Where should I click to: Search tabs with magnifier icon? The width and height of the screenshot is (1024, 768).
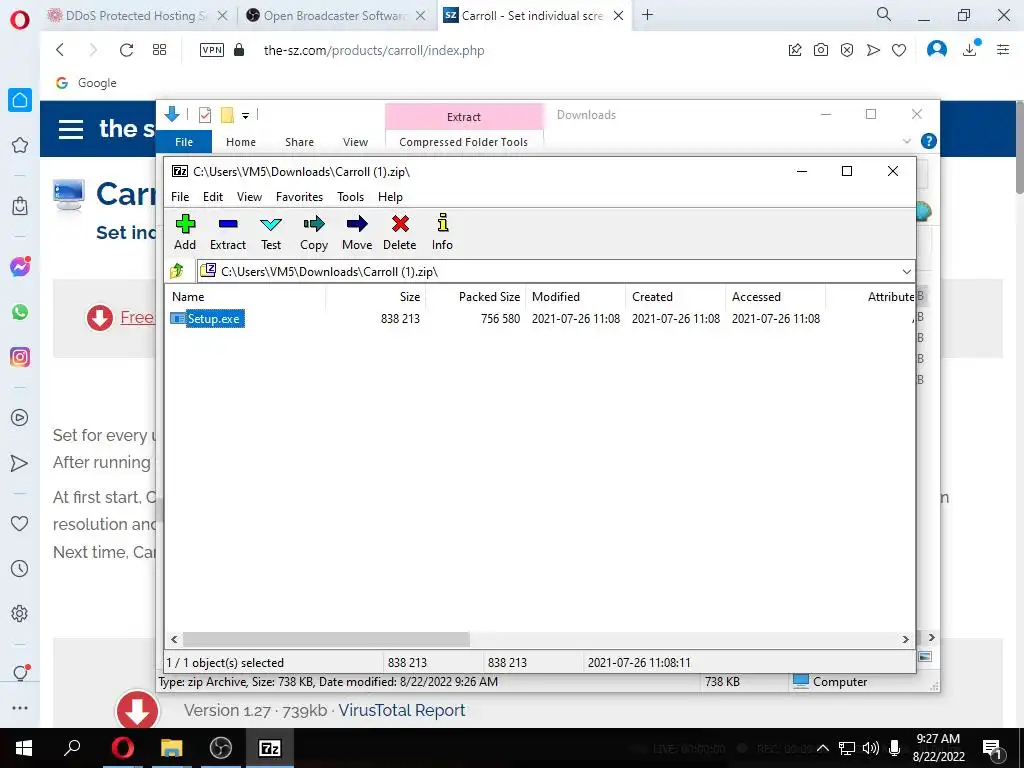click(x=884, y=14)
